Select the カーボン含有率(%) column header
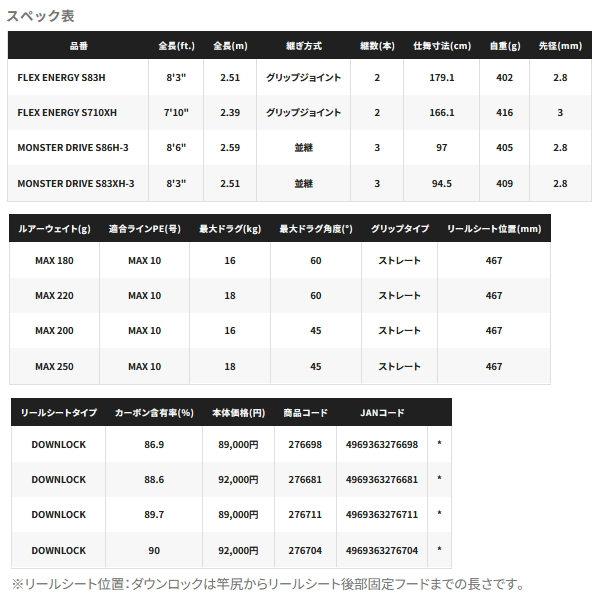The image size is (600, 600). pyautogui.click(x=148, y=412)
